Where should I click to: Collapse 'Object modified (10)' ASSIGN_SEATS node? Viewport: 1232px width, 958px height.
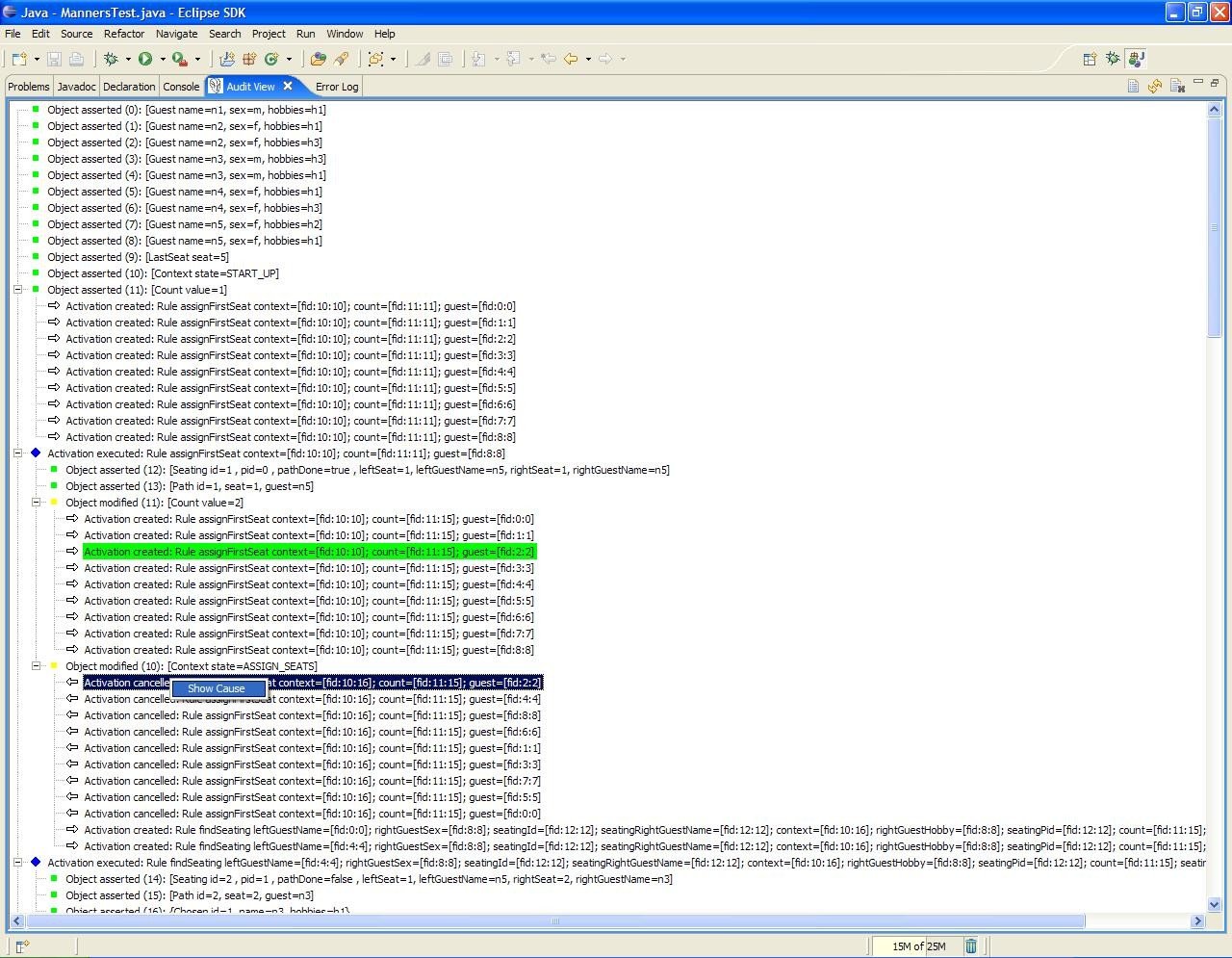37,666
